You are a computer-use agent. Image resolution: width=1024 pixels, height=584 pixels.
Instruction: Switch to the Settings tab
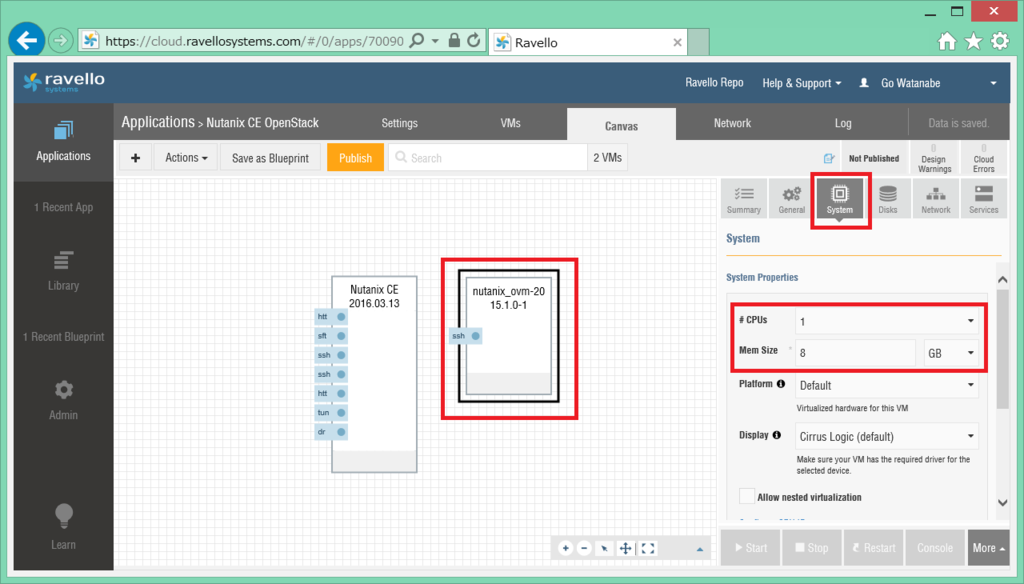(x=399, y=123)
